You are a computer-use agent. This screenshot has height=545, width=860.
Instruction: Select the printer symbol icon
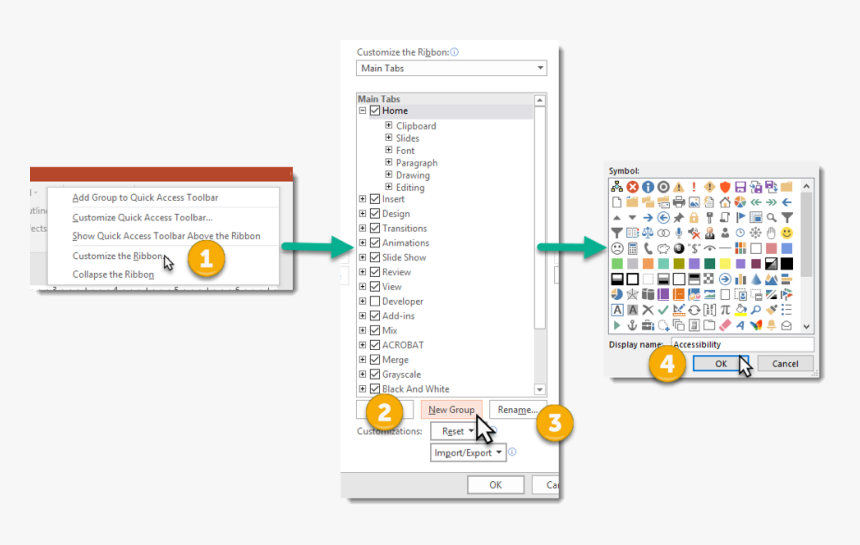tap(679, 202)
